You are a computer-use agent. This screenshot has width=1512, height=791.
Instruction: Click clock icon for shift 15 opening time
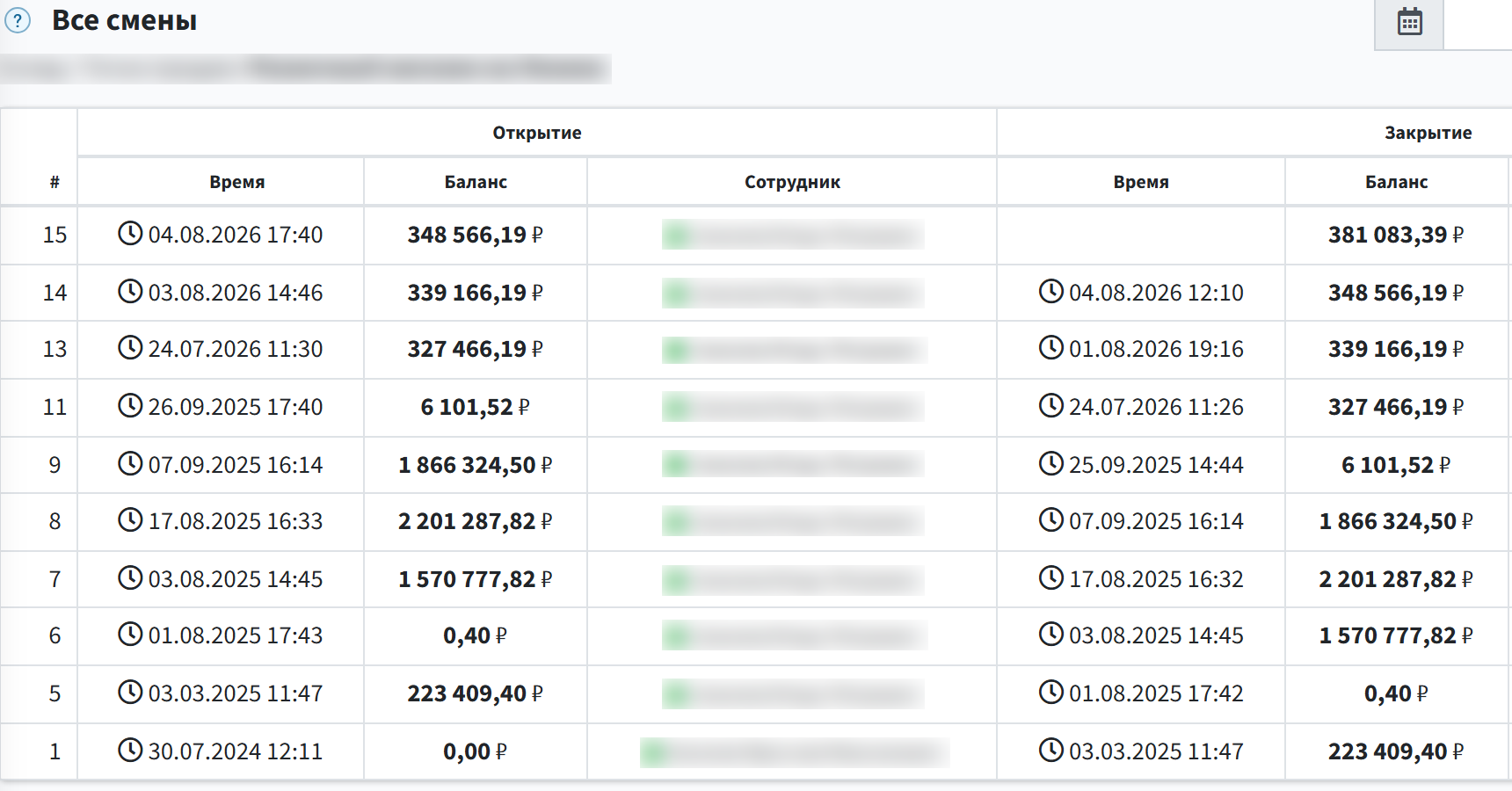[x=130, y=233]
